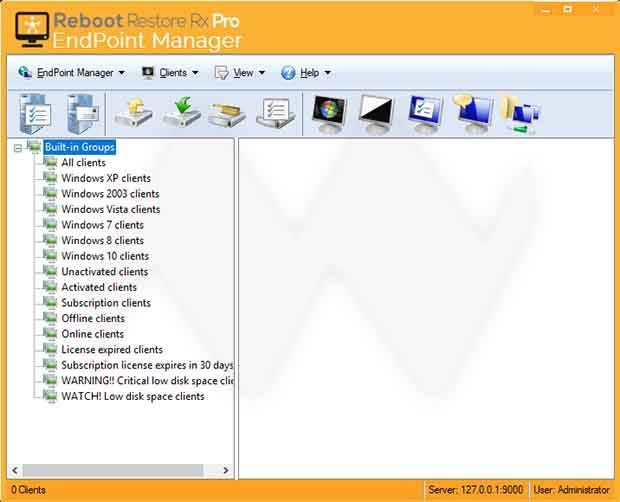620x502 pixels.
Task: Click the monitor with chat bubble icon
Action: (x=473, y=114)
